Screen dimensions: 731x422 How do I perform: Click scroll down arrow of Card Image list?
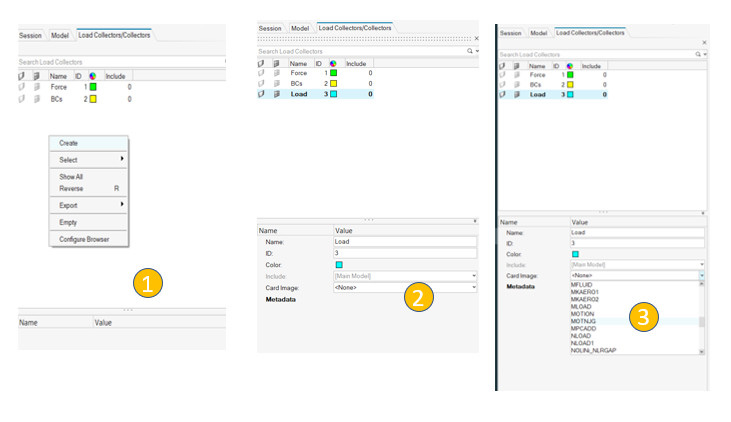(702, 352)
